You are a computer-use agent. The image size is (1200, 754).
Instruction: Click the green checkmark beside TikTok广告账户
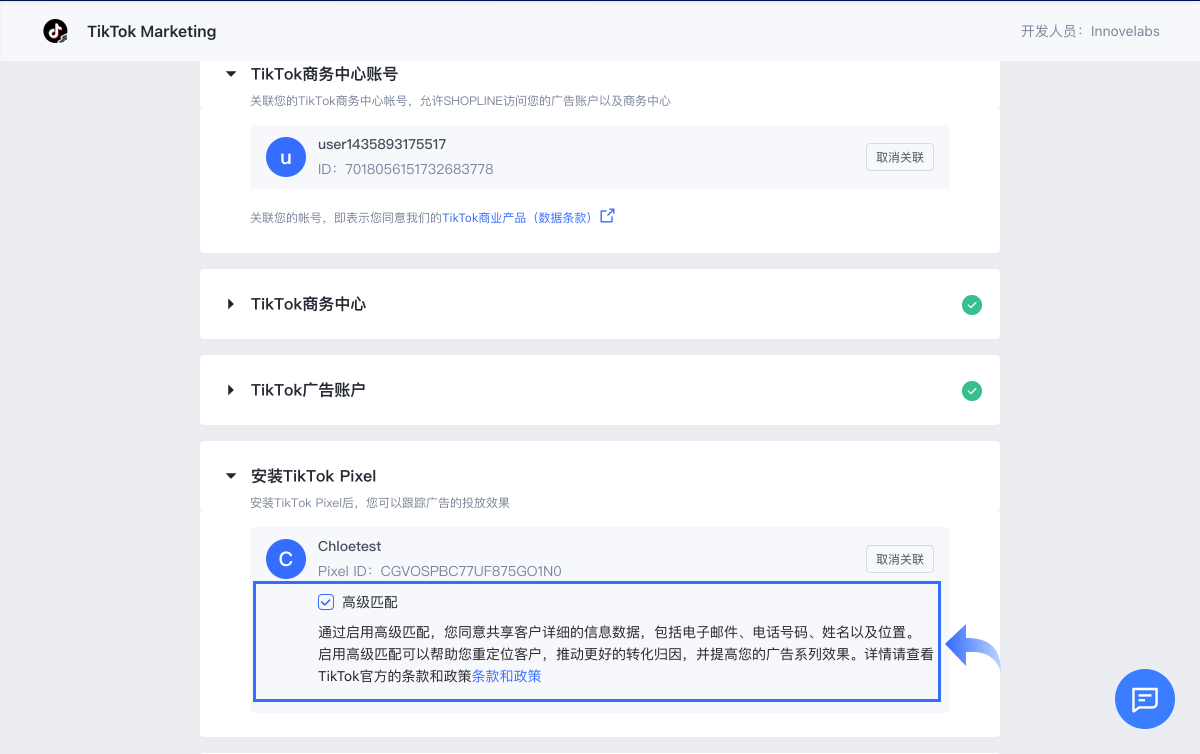tap(971, 391)
